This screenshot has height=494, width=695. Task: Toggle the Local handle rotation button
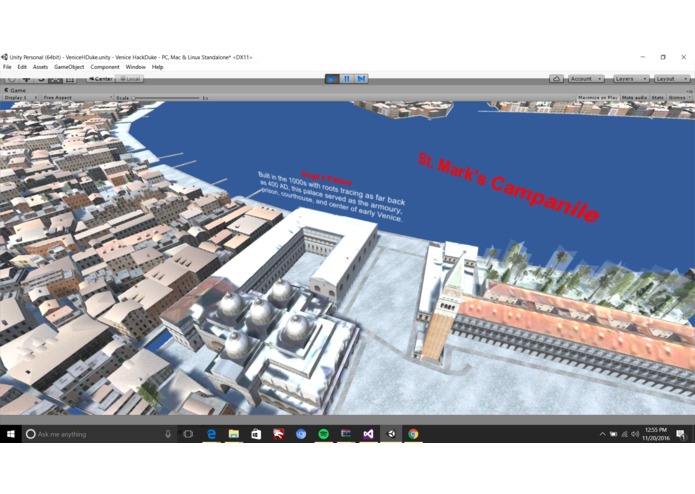tap(130, 79)
